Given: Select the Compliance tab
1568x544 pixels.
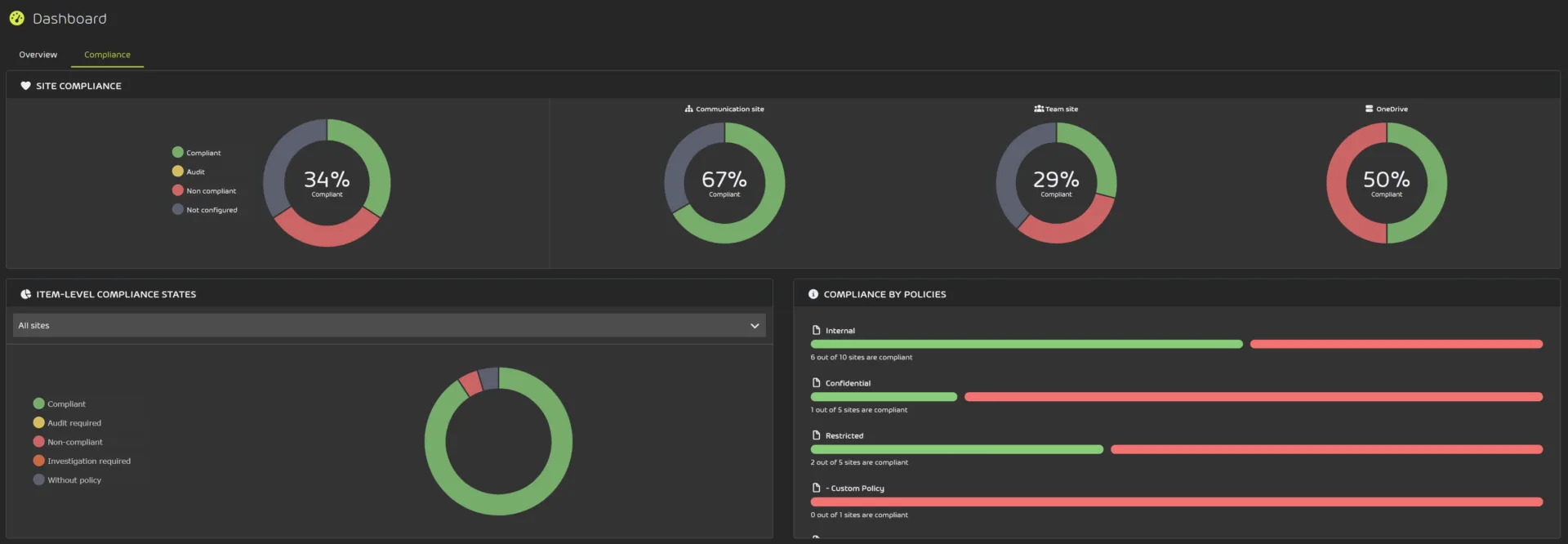Looking at the screenshot, I should coord(107,55).
